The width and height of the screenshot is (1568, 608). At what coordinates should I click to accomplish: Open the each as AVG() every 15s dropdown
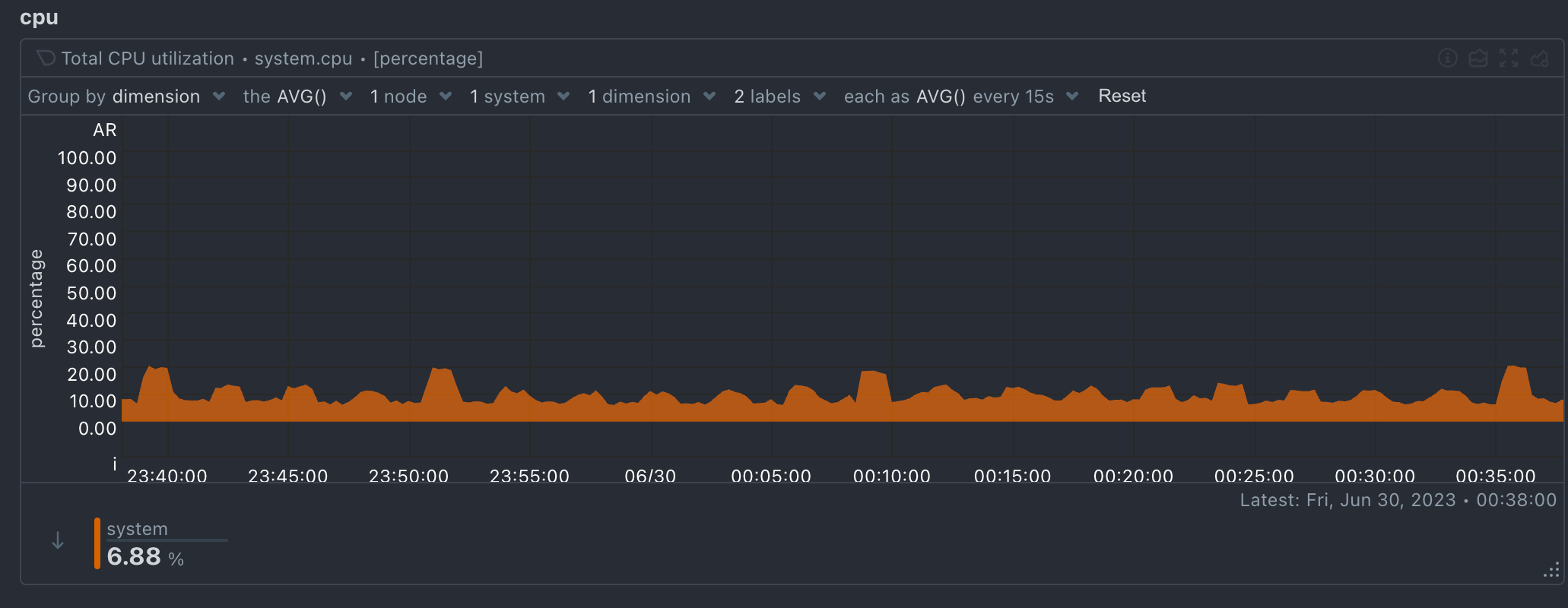pos(961,97)
